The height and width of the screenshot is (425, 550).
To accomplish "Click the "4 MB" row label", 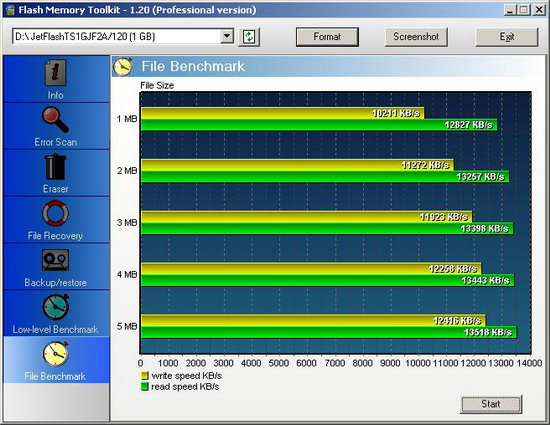I will point(127,275).
